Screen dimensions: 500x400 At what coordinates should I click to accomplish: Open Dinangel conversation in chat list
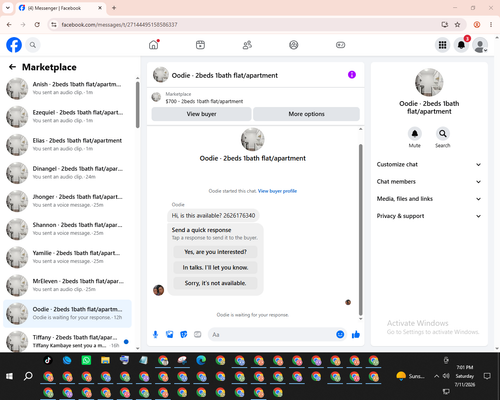click(x=68, y=173)
